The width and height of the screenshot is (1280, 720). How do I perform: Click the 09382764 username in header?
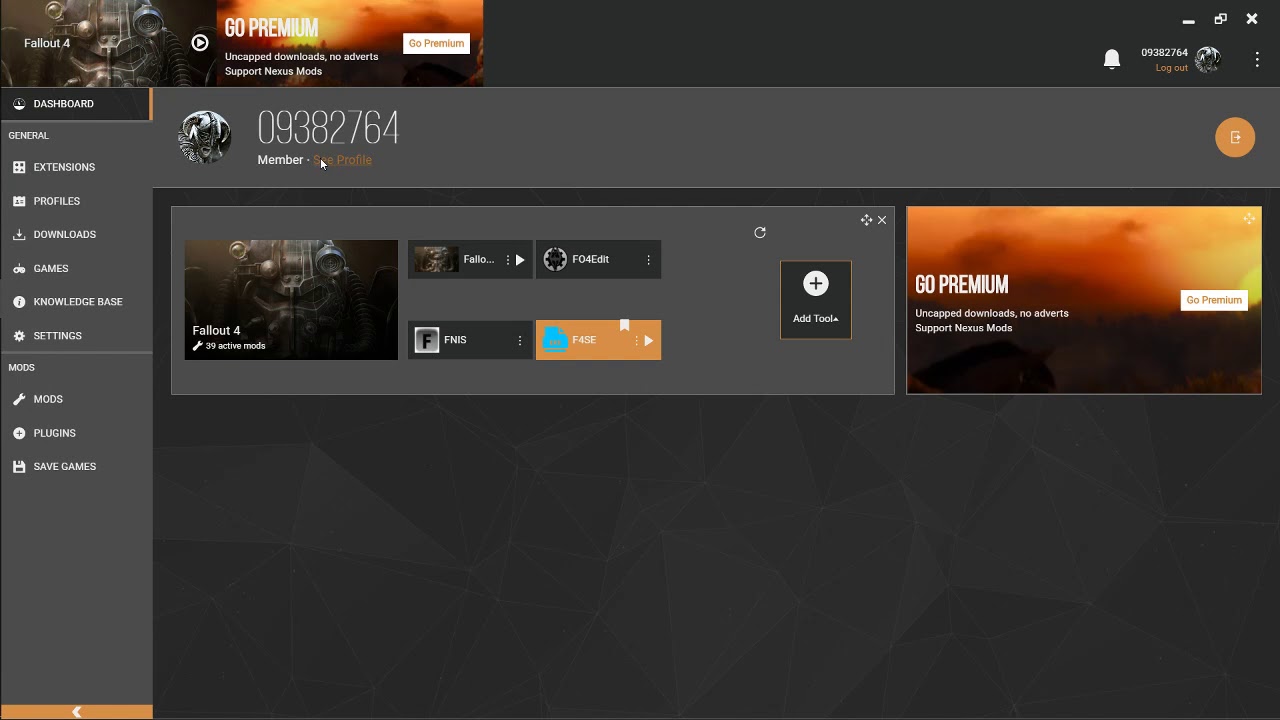[1164, 53]
